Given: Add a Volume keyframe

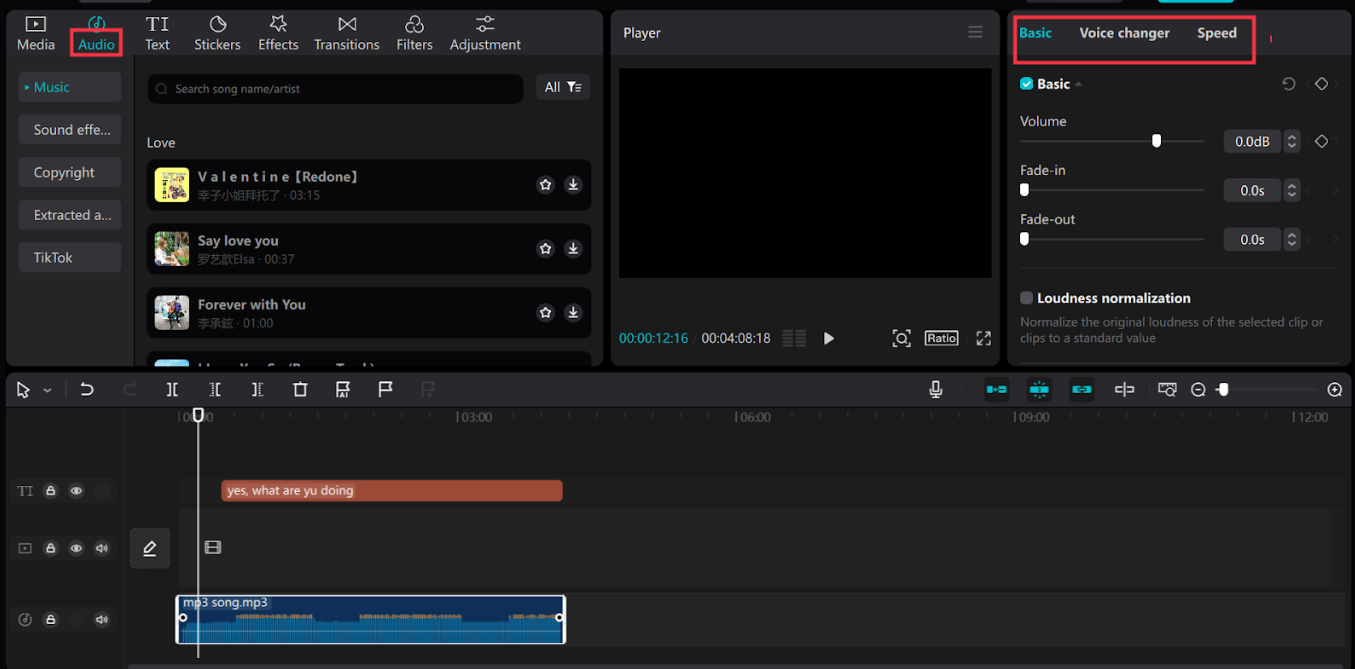Looking at the screenshot, I should click(x=1321, y=141).
